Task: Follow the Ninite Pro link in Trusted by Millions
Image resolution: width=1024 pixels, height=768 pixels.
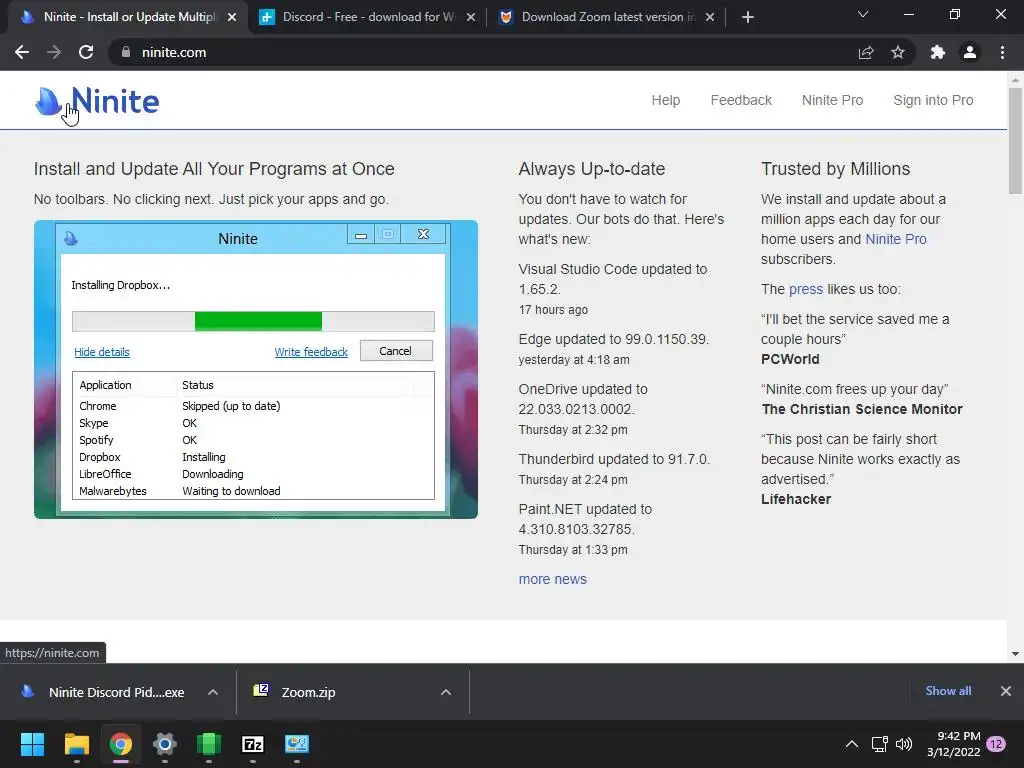Action: tap(895, 239)
